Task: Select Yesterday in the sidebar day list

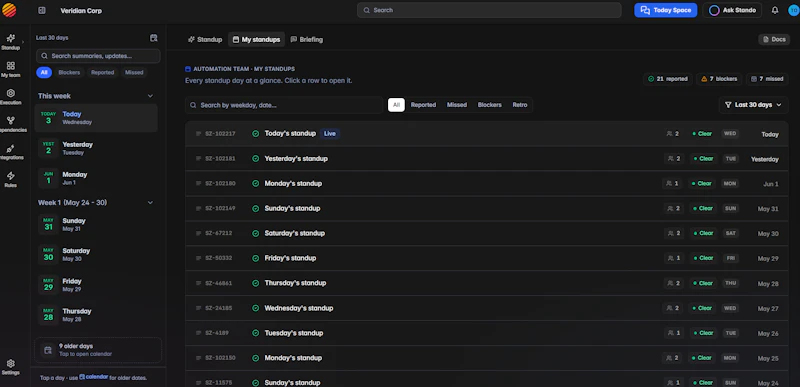Action: point(96,148)
